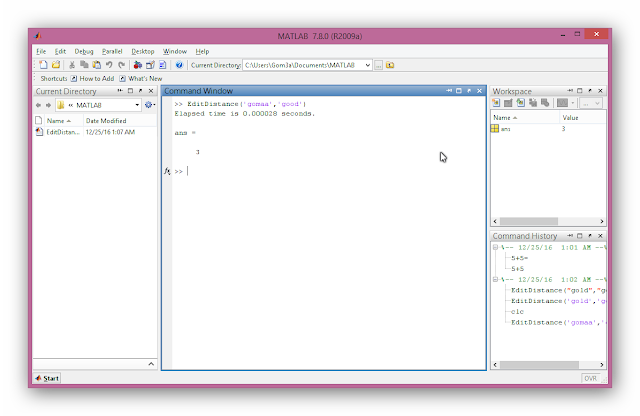This screenshot has width=640, height=416.
Task: Open the Parallel menu
Action: pyautogui.click(x=112, y=51)
